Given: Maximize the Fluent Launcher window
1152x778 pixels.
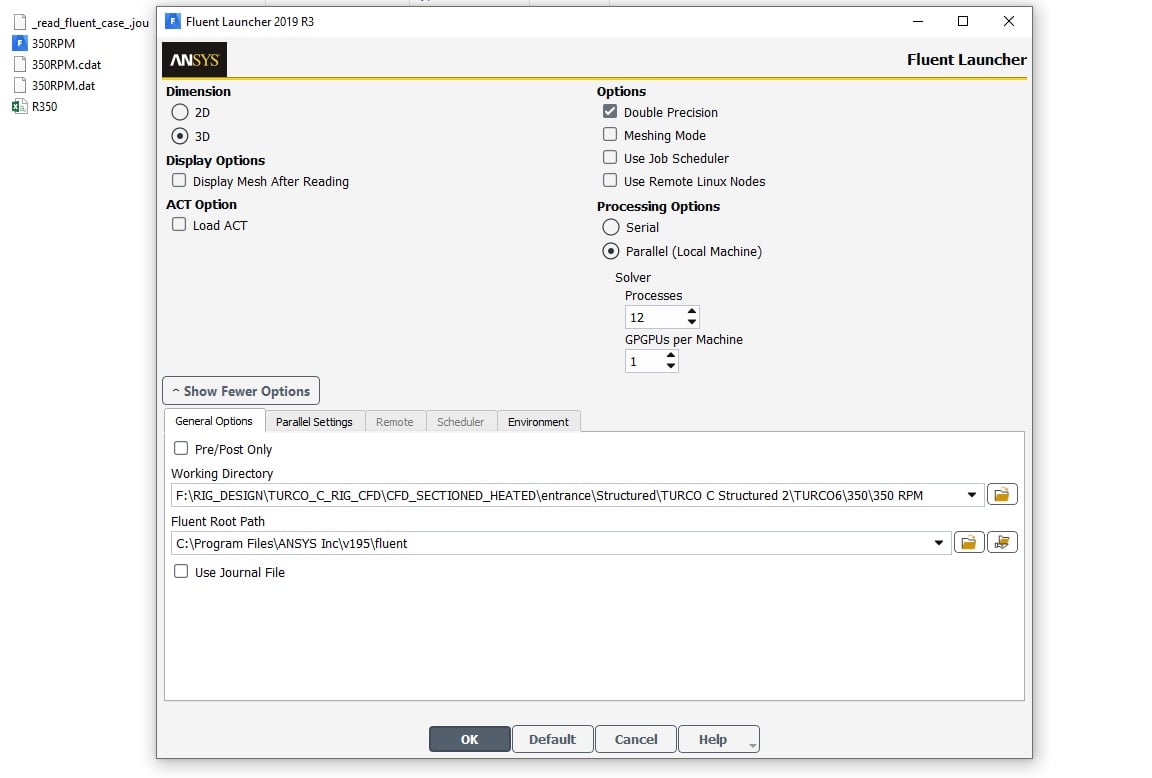Looking at the screenshot, I should (x=963, y=21).
